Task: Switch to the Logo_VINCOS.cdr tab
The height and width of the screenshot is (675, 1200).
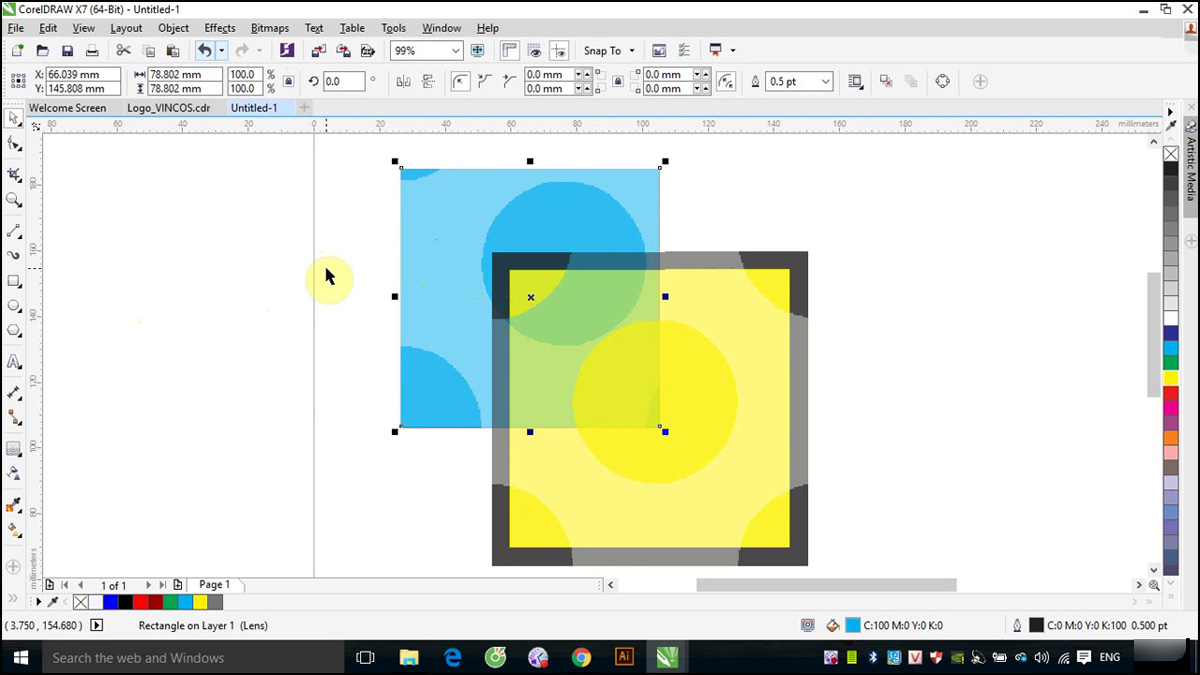Action: 168,107
